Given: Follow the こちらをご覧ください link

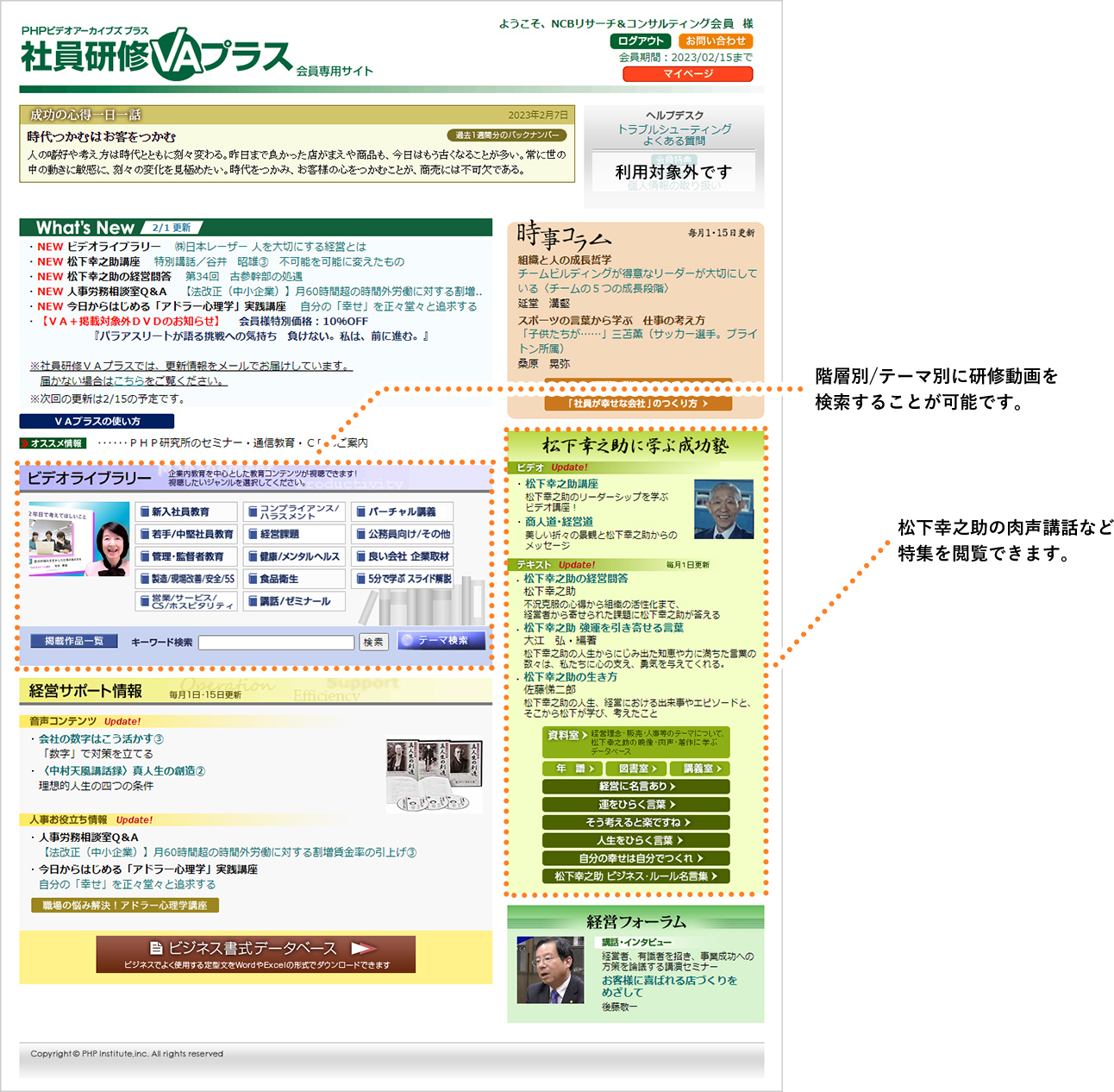Looking at the screenshot, I should (170, 380).
